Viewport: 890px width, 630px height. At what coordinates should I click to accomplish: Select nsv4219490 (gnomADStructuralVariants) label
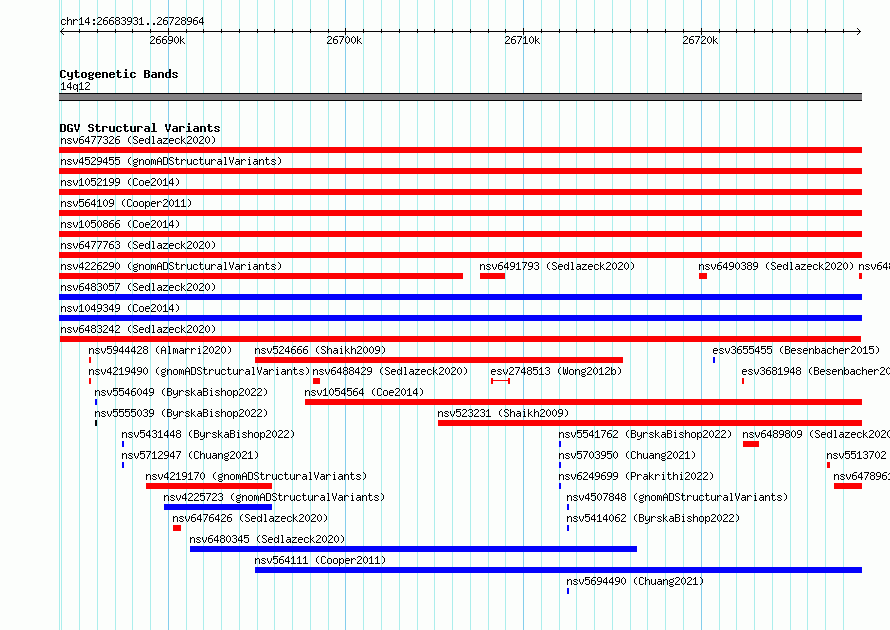tap(199, 371)
